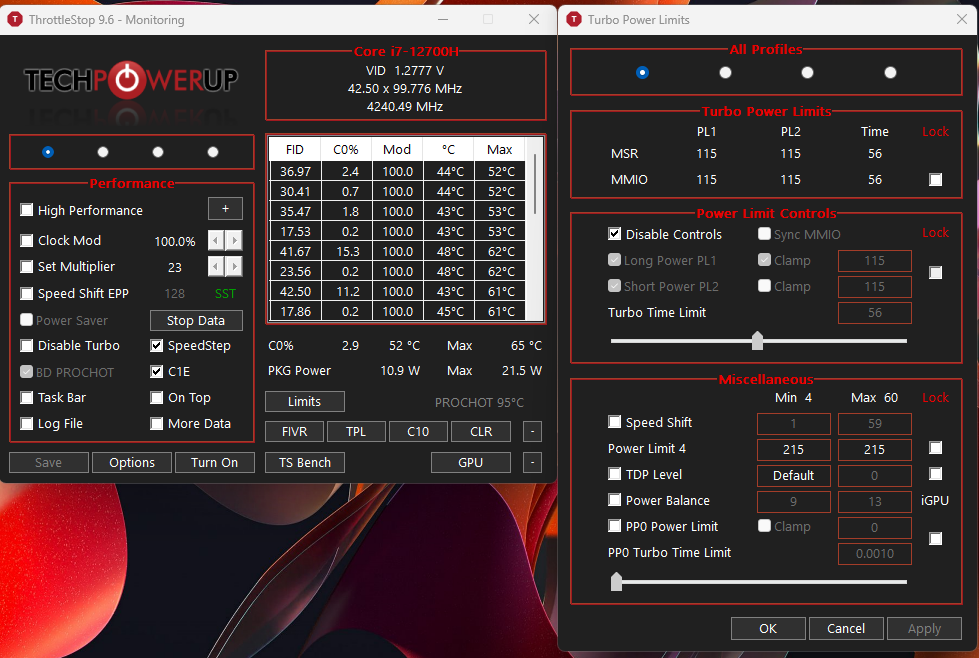The height and width of the screenshot is (658, 979).
Task: Click the Stop Data button
Action: [196, 320]
